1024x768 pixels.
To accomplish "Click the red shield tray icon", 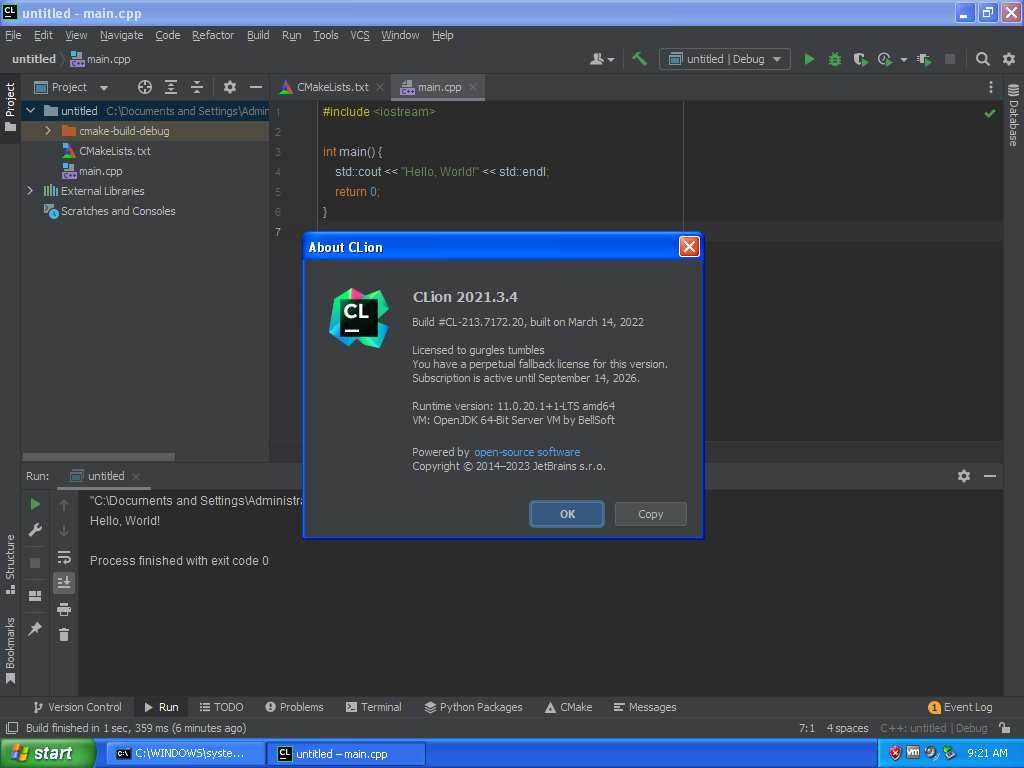I will pyautogui.click(x=895, y=753).
